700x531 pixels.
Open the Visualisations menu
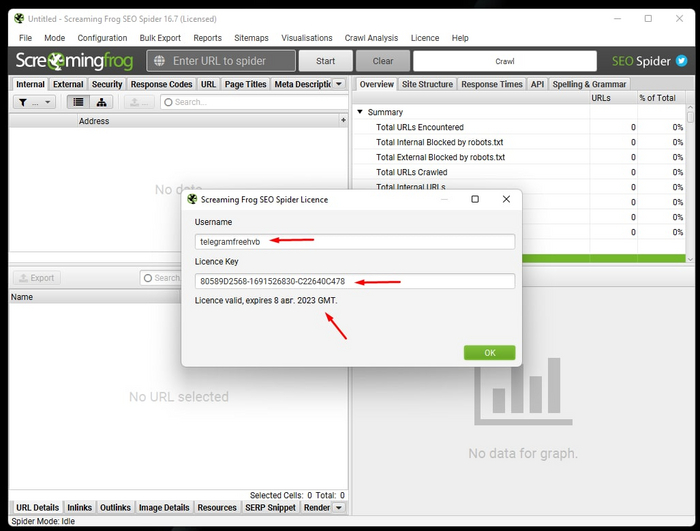point(307,38)
